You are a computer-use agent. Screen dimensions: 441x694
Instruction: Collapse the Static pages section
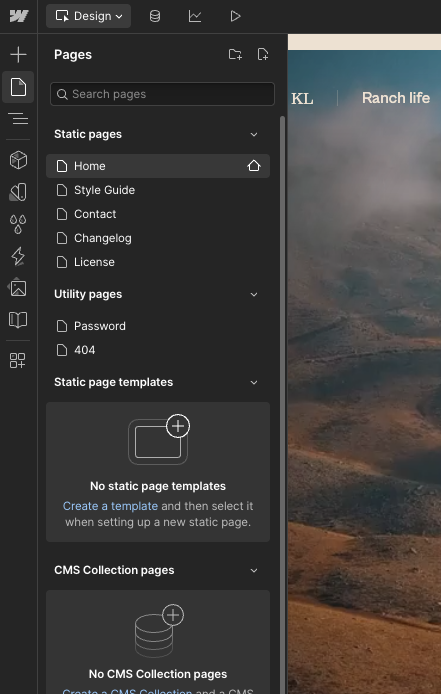tap(254, 134)
